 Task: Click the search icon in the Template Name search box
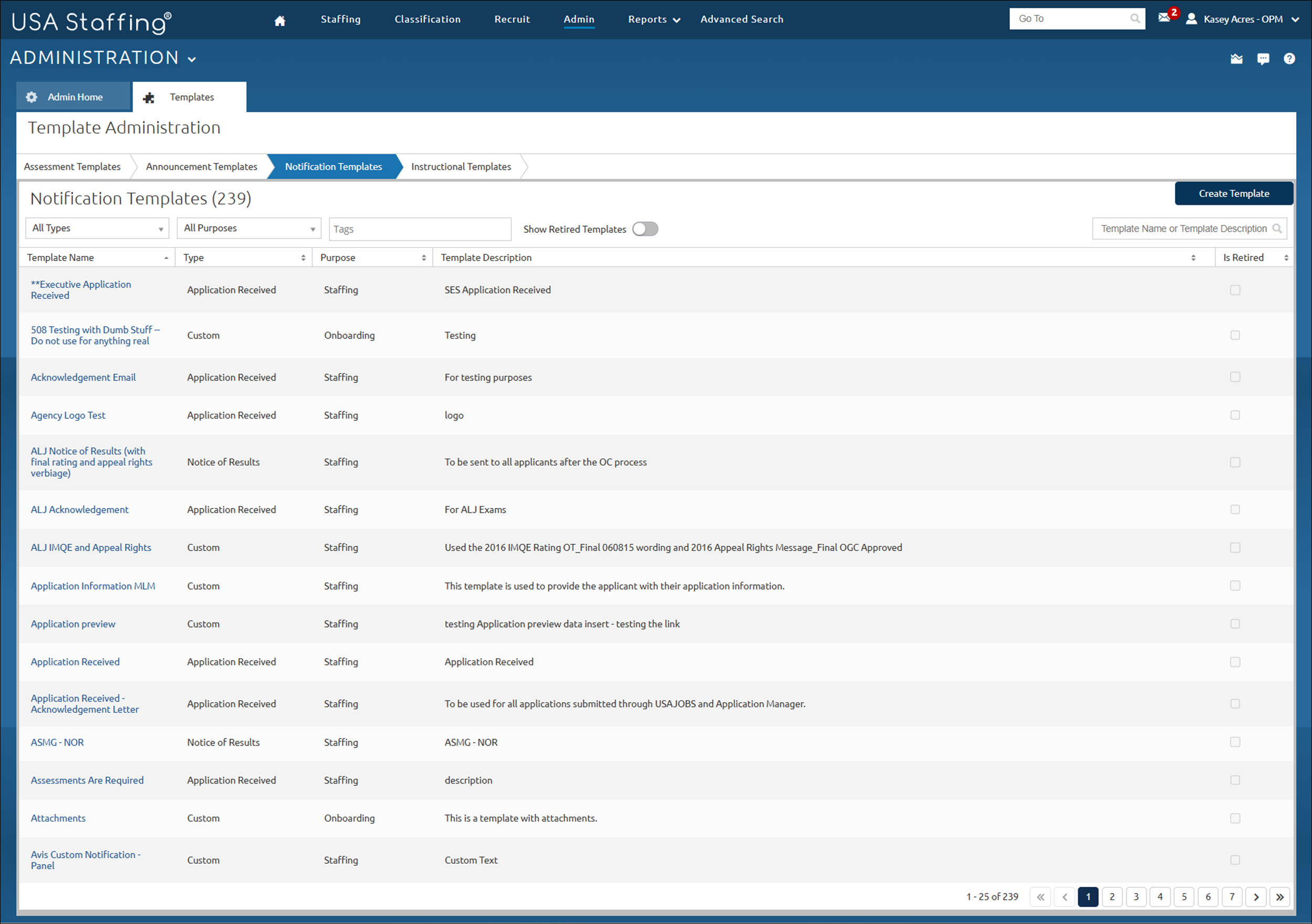[1279, 229]
